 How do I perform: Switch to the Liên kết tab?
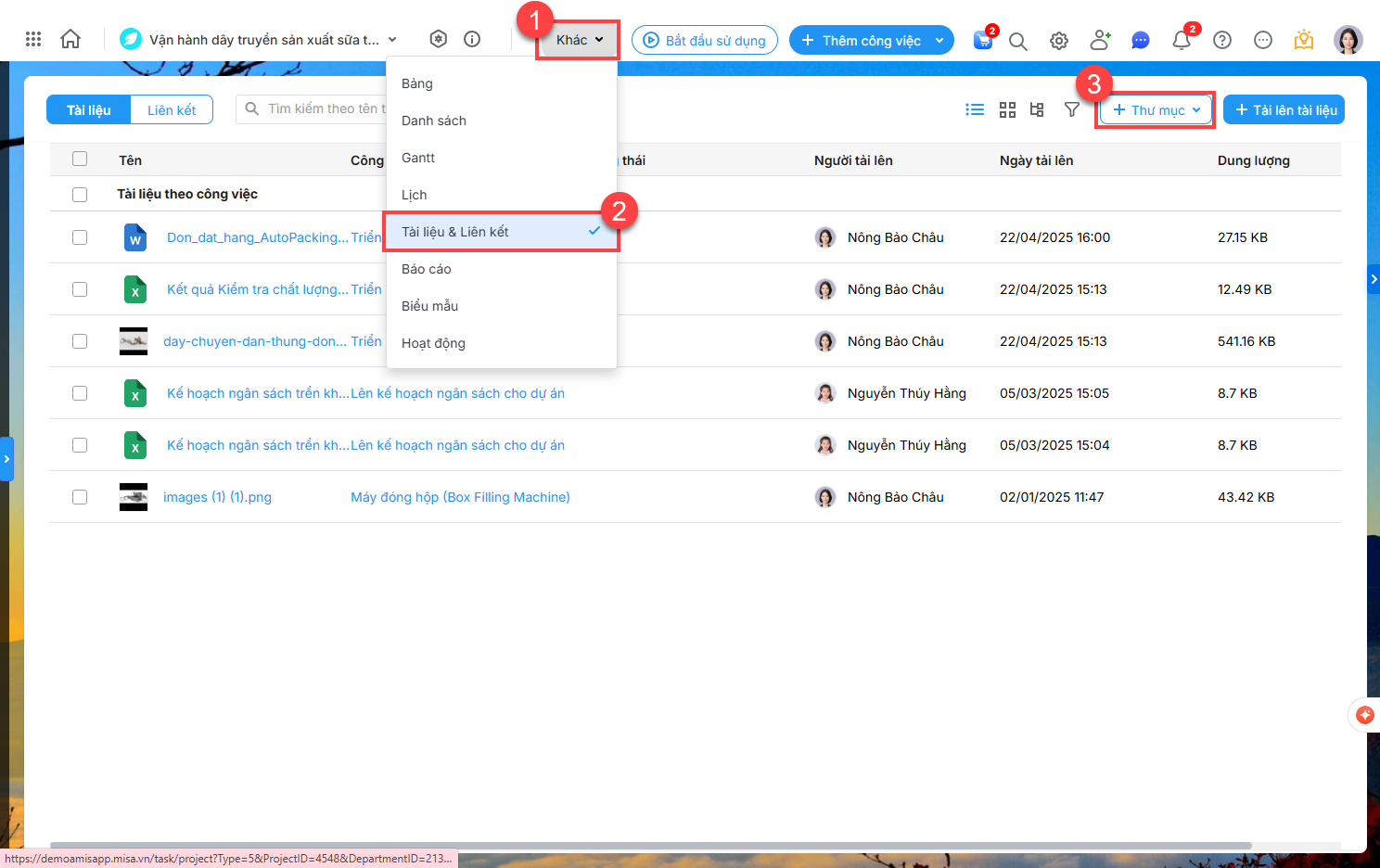tap(172, 109)
